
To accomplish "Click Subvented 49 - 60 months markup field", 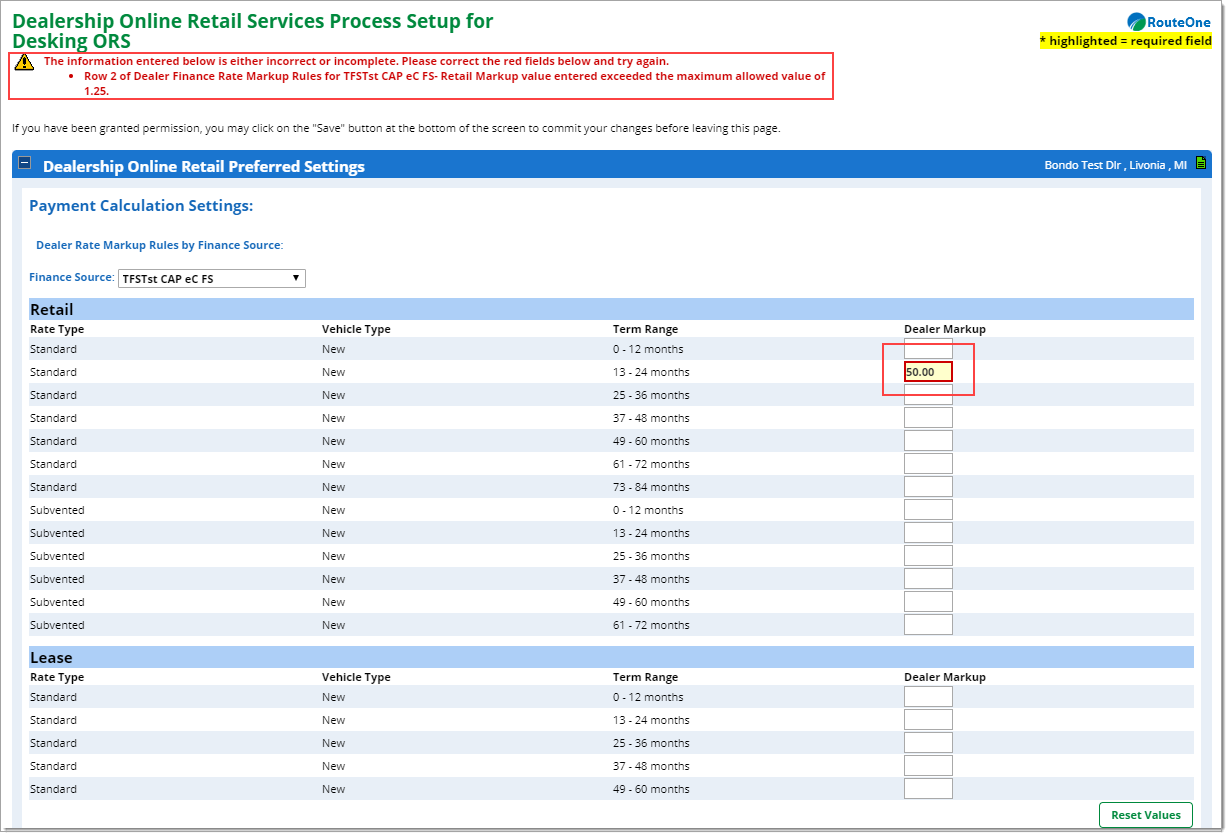I will [928, 602].
